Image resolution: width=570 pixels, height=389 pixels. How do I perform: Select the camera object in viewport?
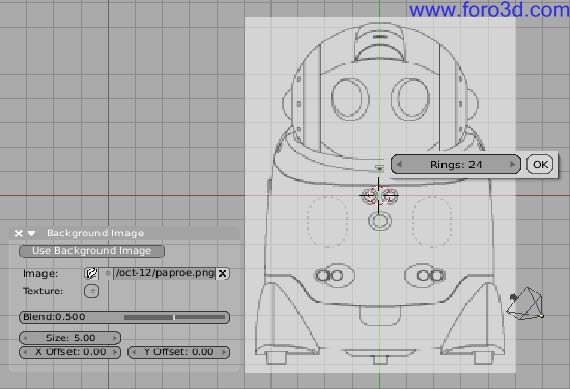coord(526,304)
